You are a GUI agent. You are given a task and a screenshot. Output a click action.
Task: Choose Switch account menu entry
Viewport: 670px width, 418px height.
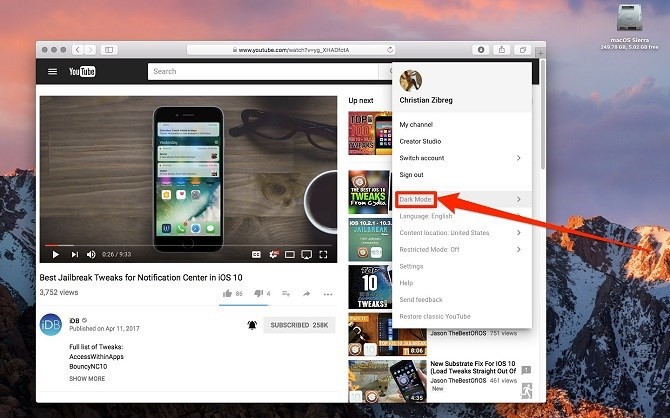[x=422, y=158]
